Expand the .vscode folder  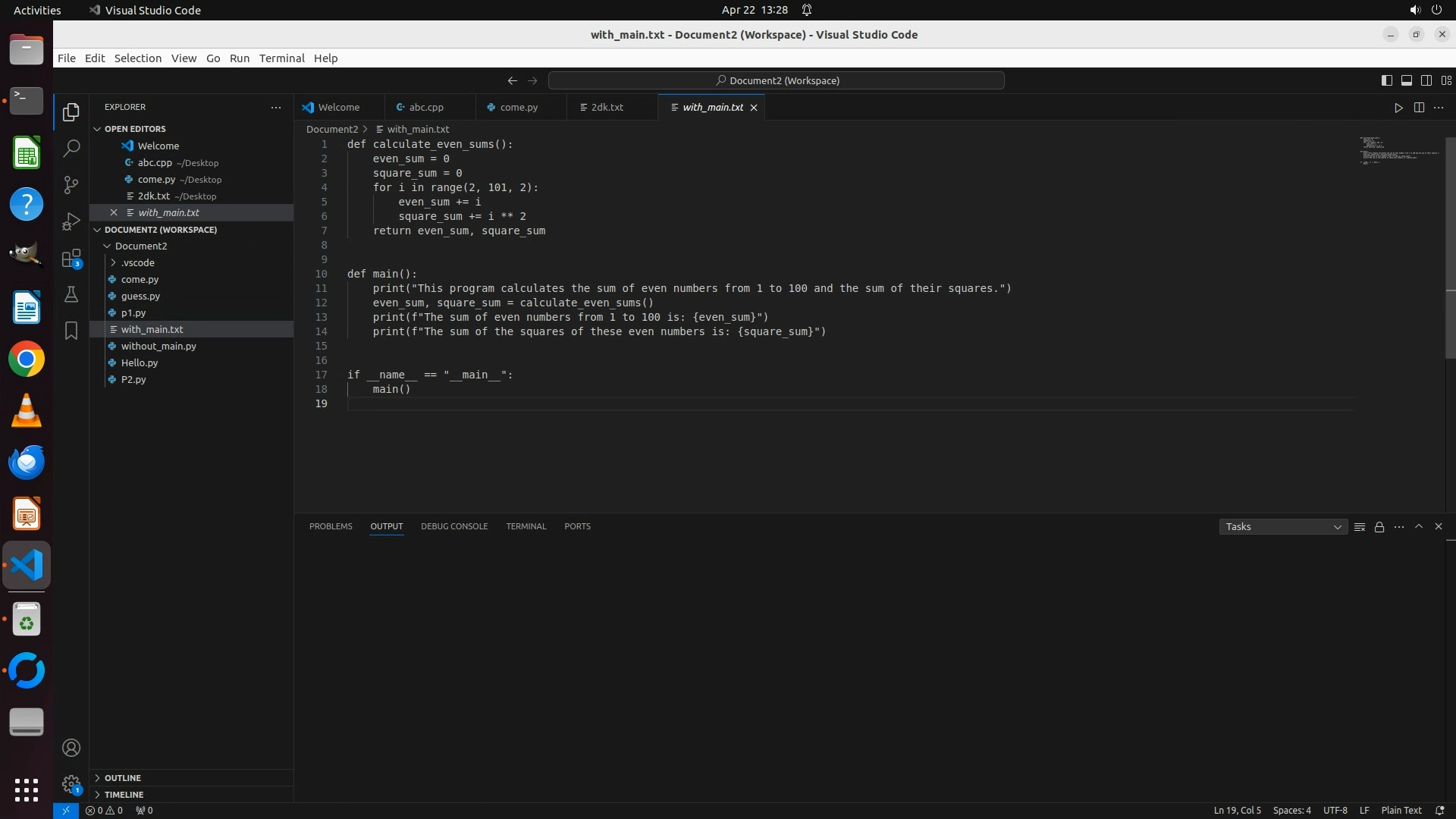(137, 263)
